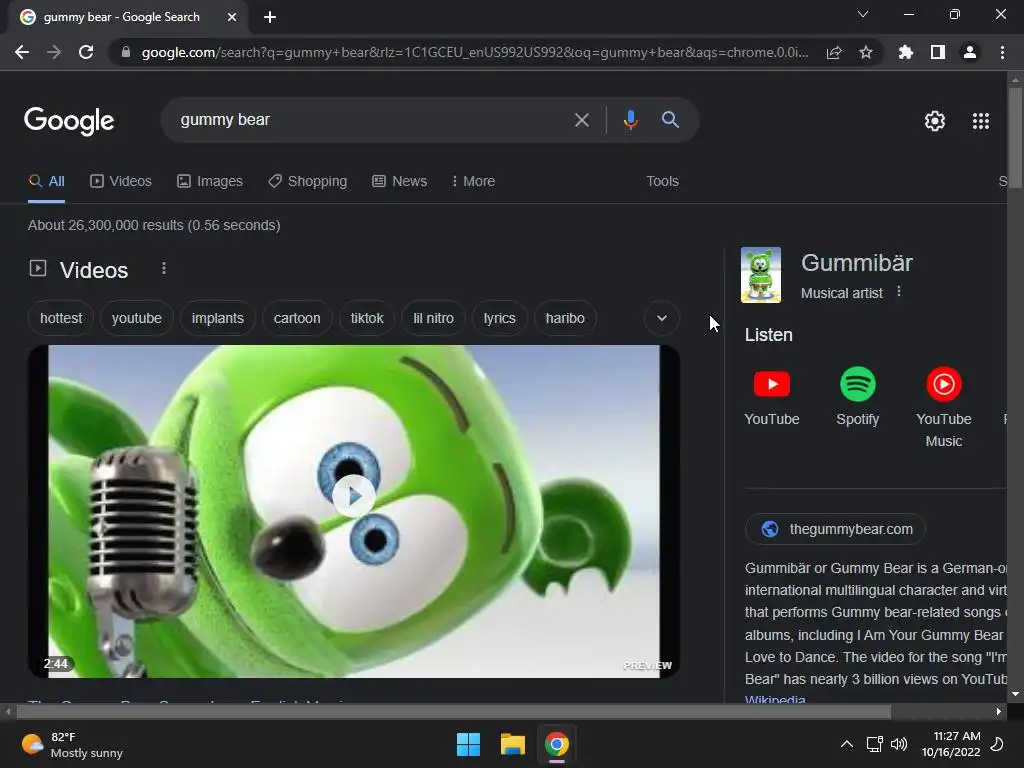Image resolution: width=1024 pixels, height=768 pixels.
Task: Filter videos by lyrics chip
Action: click(x=500, y=318)
